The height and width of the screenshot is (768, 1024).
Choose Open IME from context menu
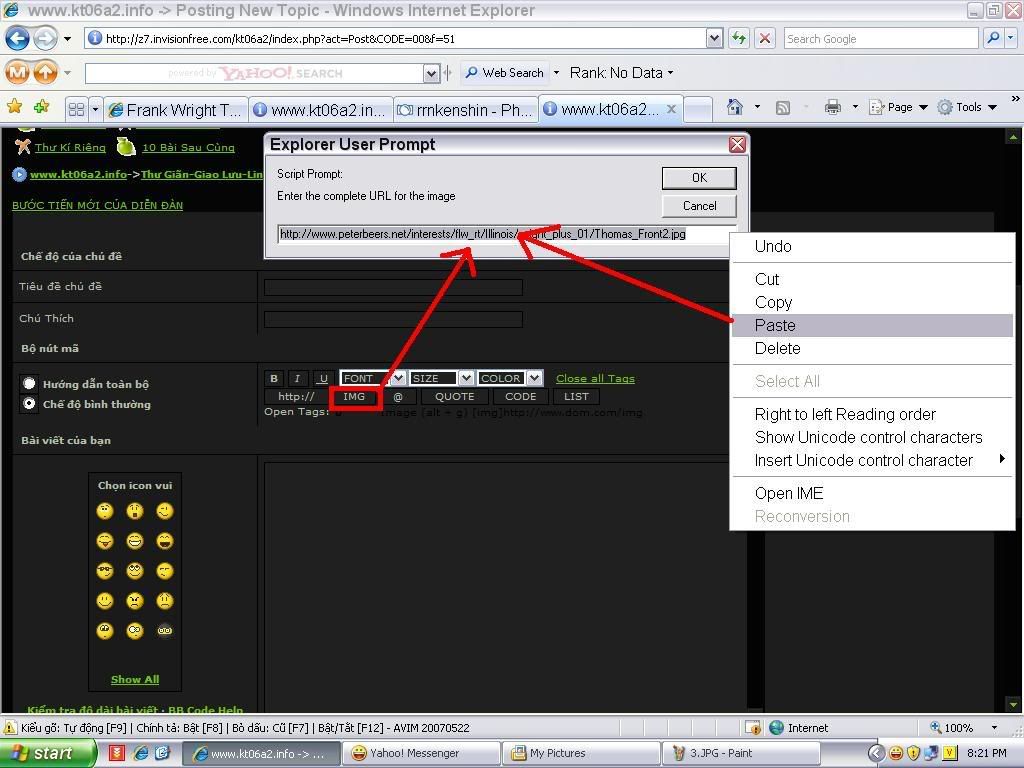click(872, 493)
